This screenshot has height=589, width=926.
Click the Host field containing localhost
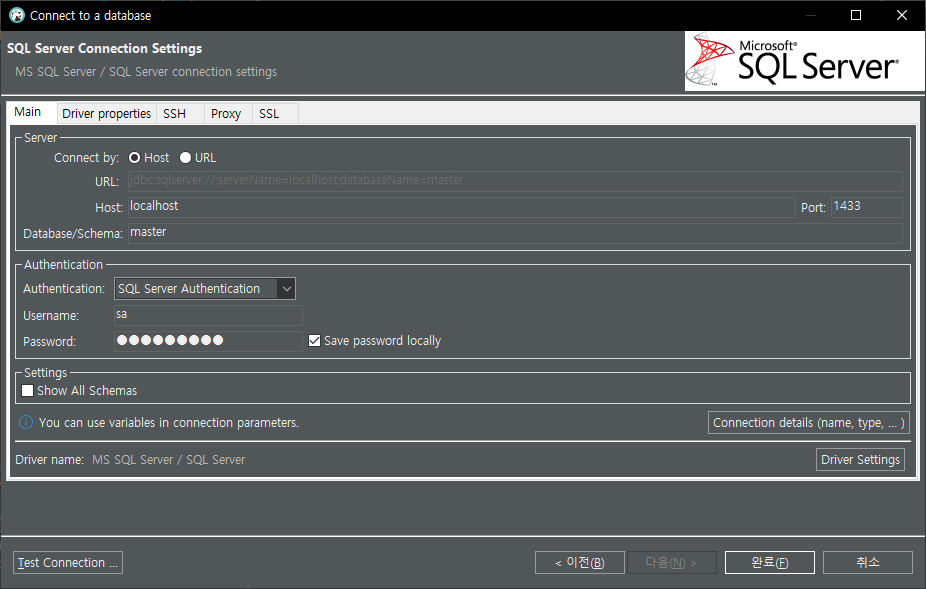click(462, 207)
